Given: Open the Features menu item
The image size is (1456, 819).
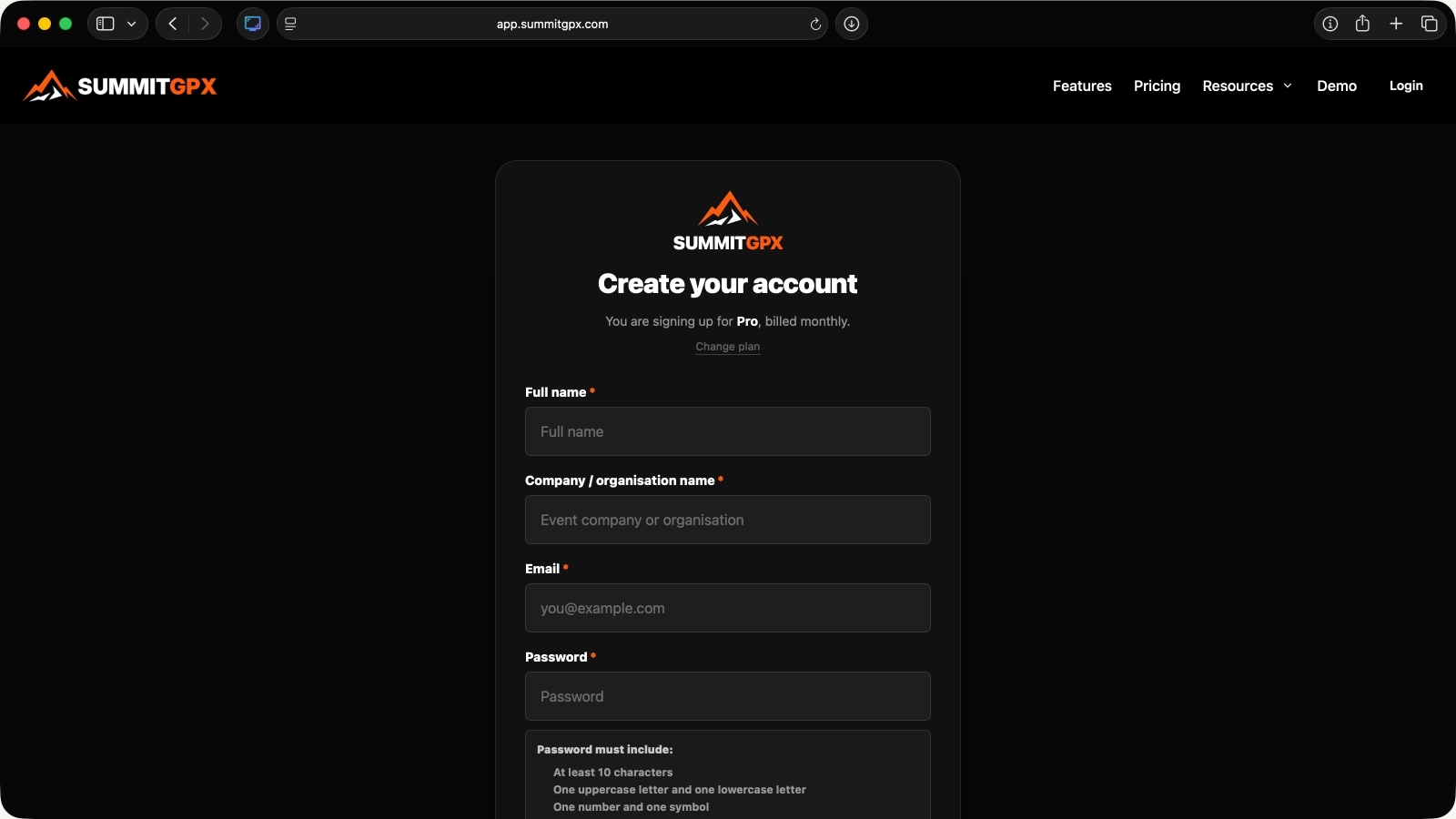Looking at the screenshot, I should click(x=1082, y=86).
